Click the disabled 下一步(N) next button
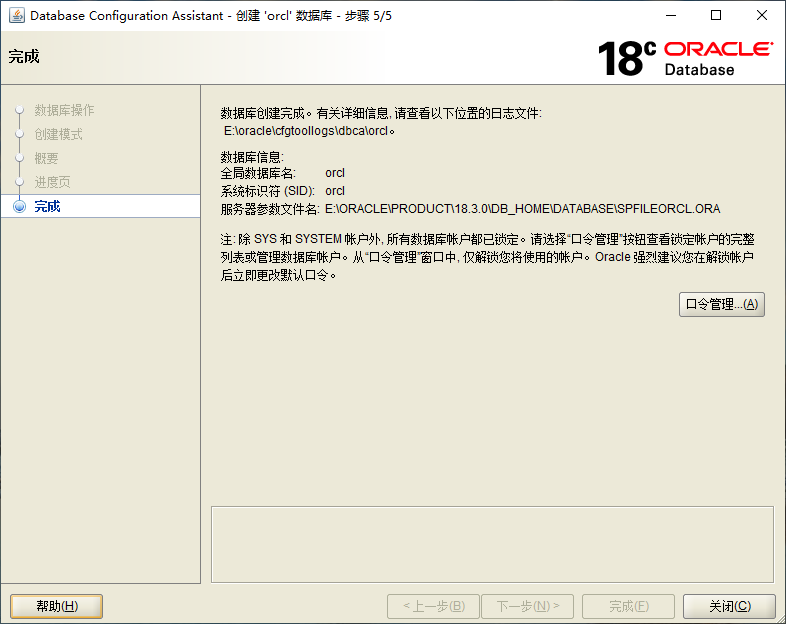Image resolution: width=786 pixels, height=624 pixels. (527, 606)
